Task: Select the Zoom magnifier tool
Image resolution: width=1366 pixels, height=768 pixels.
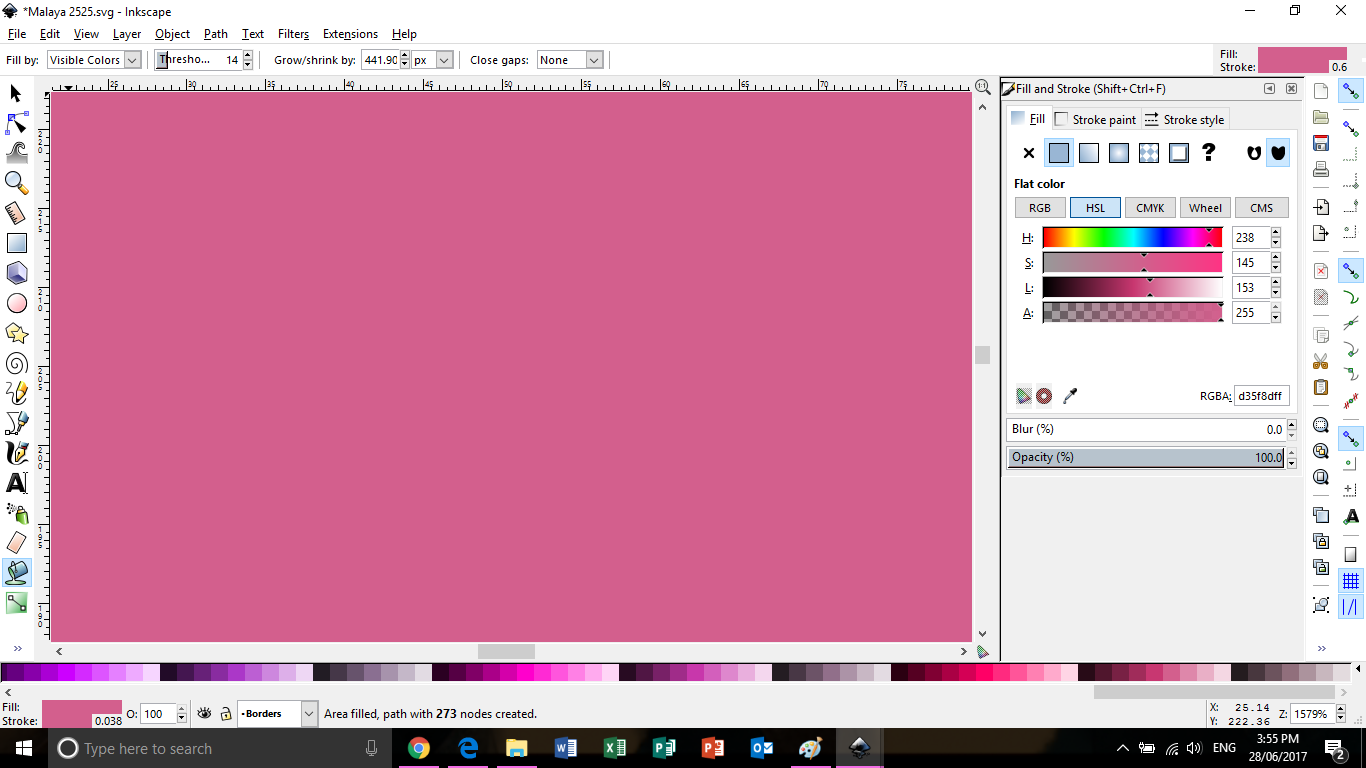Action: pos(16,183)
